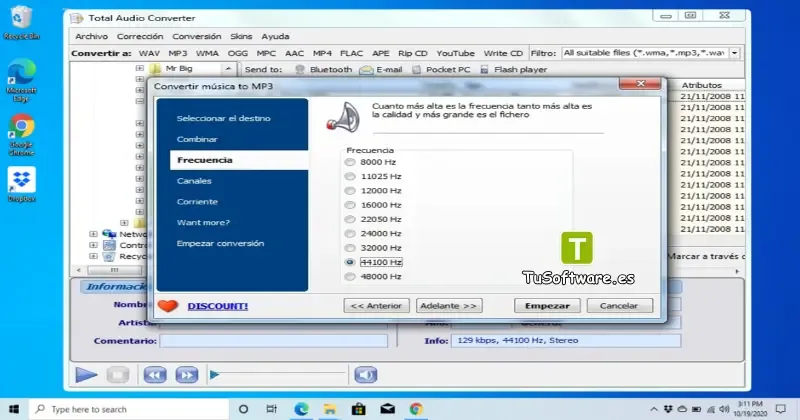This screenshot has width=800, height=420.
Task: Select the 8000 Hz frequency option
Action: (349, 162)
